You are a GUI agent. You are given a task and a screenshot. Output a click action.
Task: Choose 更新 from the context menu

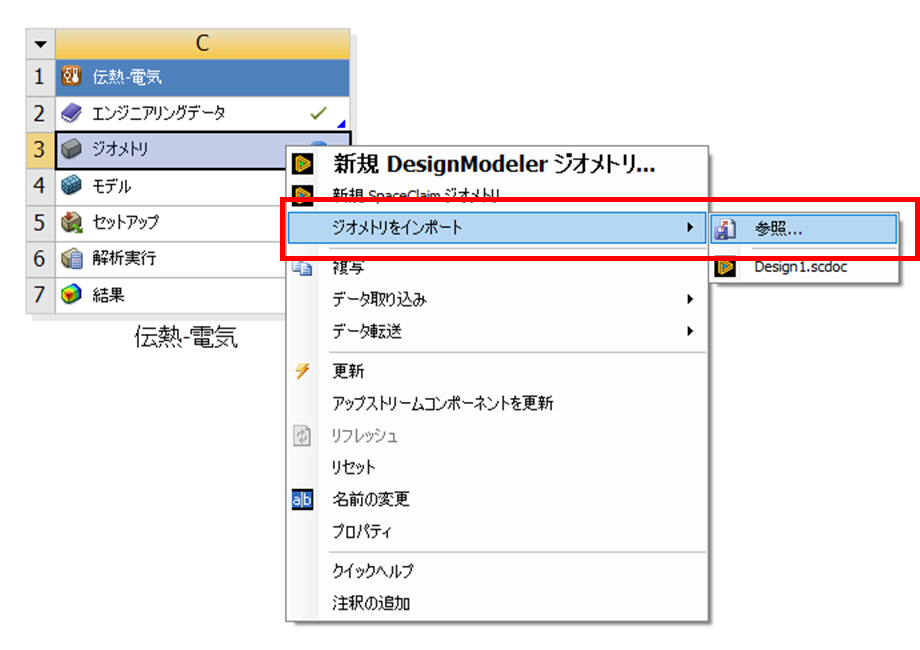(497, 371)
